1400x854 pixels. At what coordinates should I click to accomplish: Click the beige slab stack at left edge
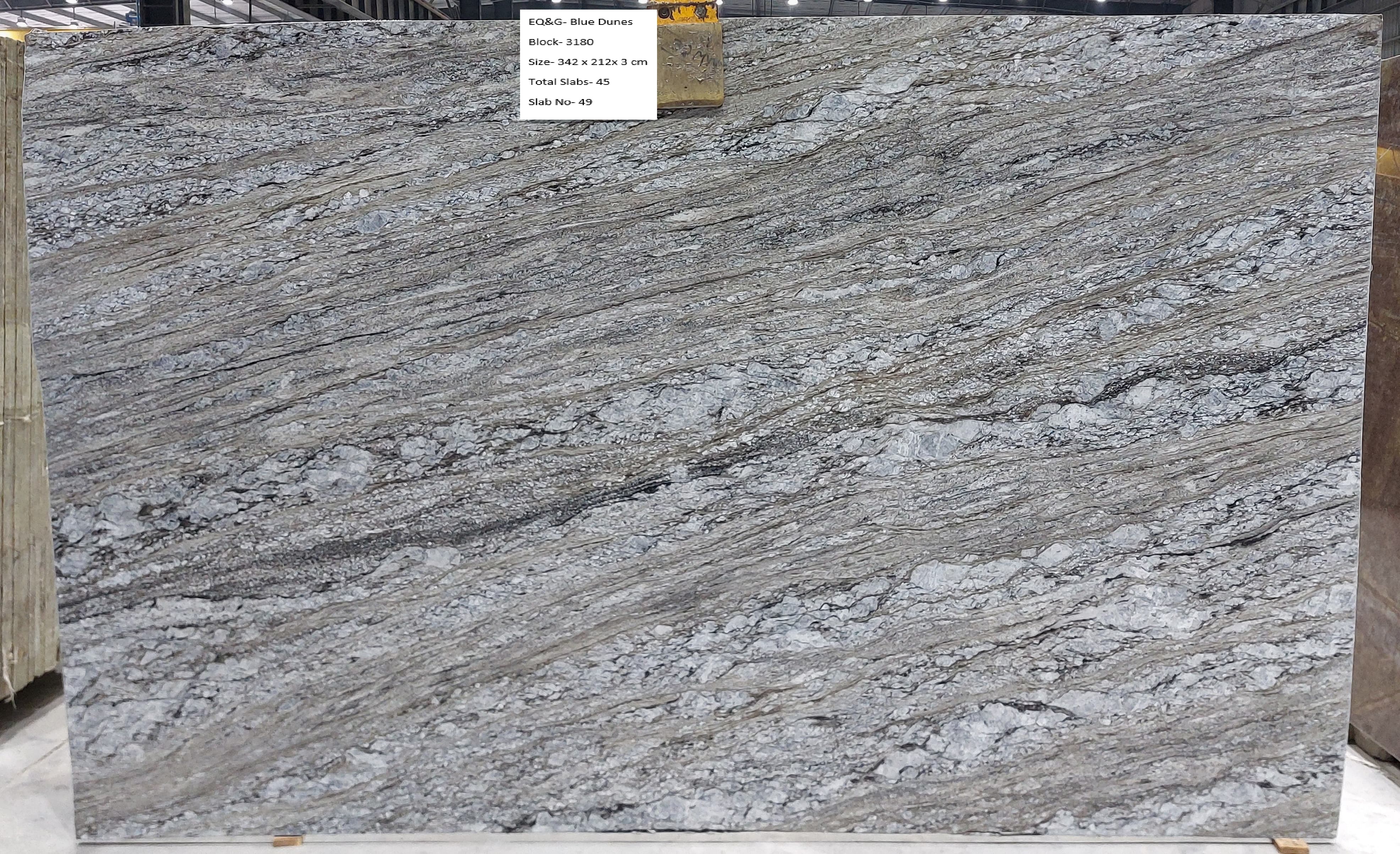(x=20, y=398)
